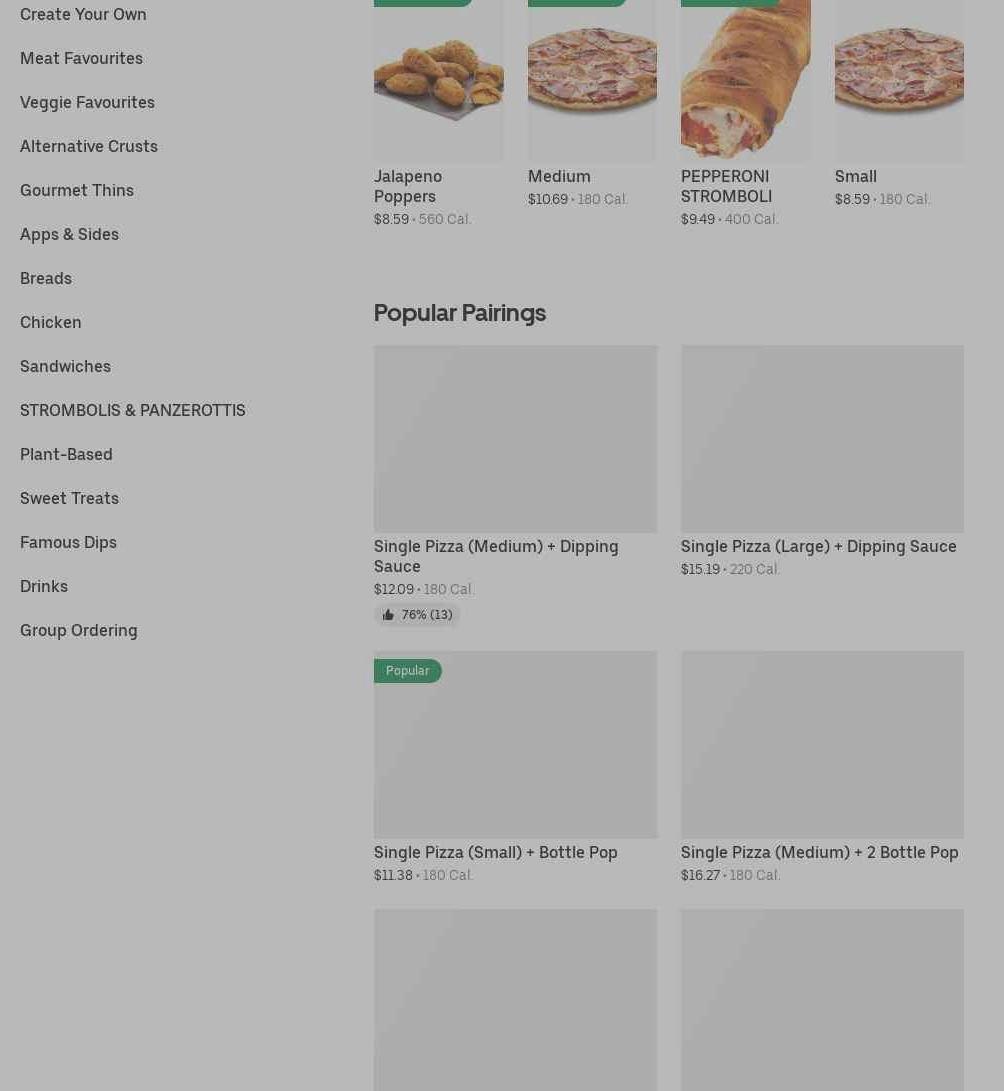This screenshot has height=1091, width=1004.
Task: Open the Group Ordering link
Action: pos(79,630)
